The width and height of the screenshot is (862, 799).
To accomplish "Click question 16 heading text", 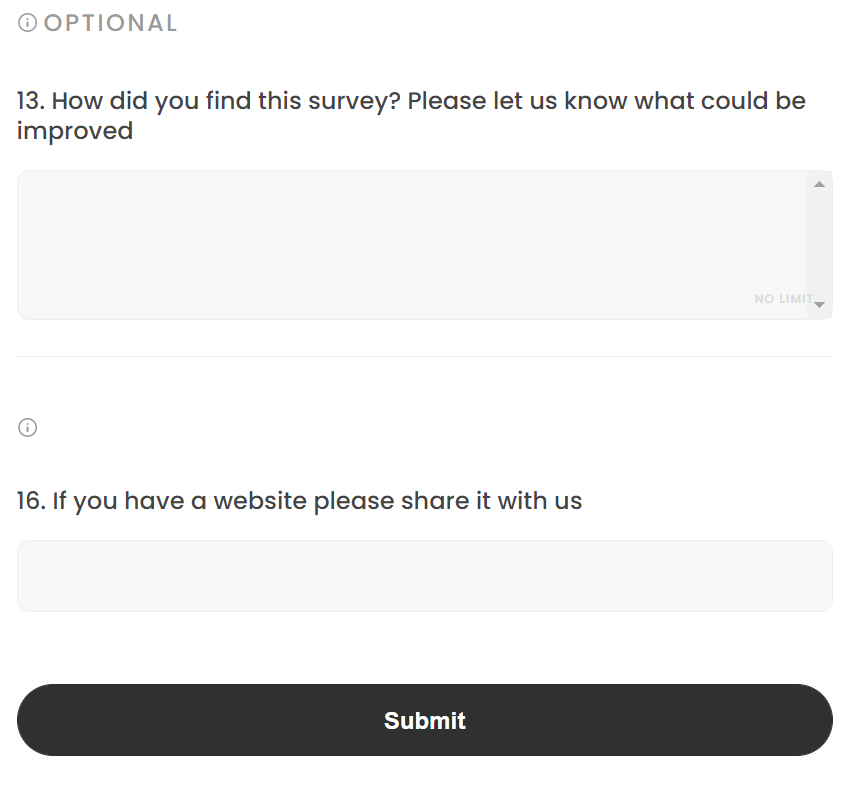I will click(x=299, y=500).
